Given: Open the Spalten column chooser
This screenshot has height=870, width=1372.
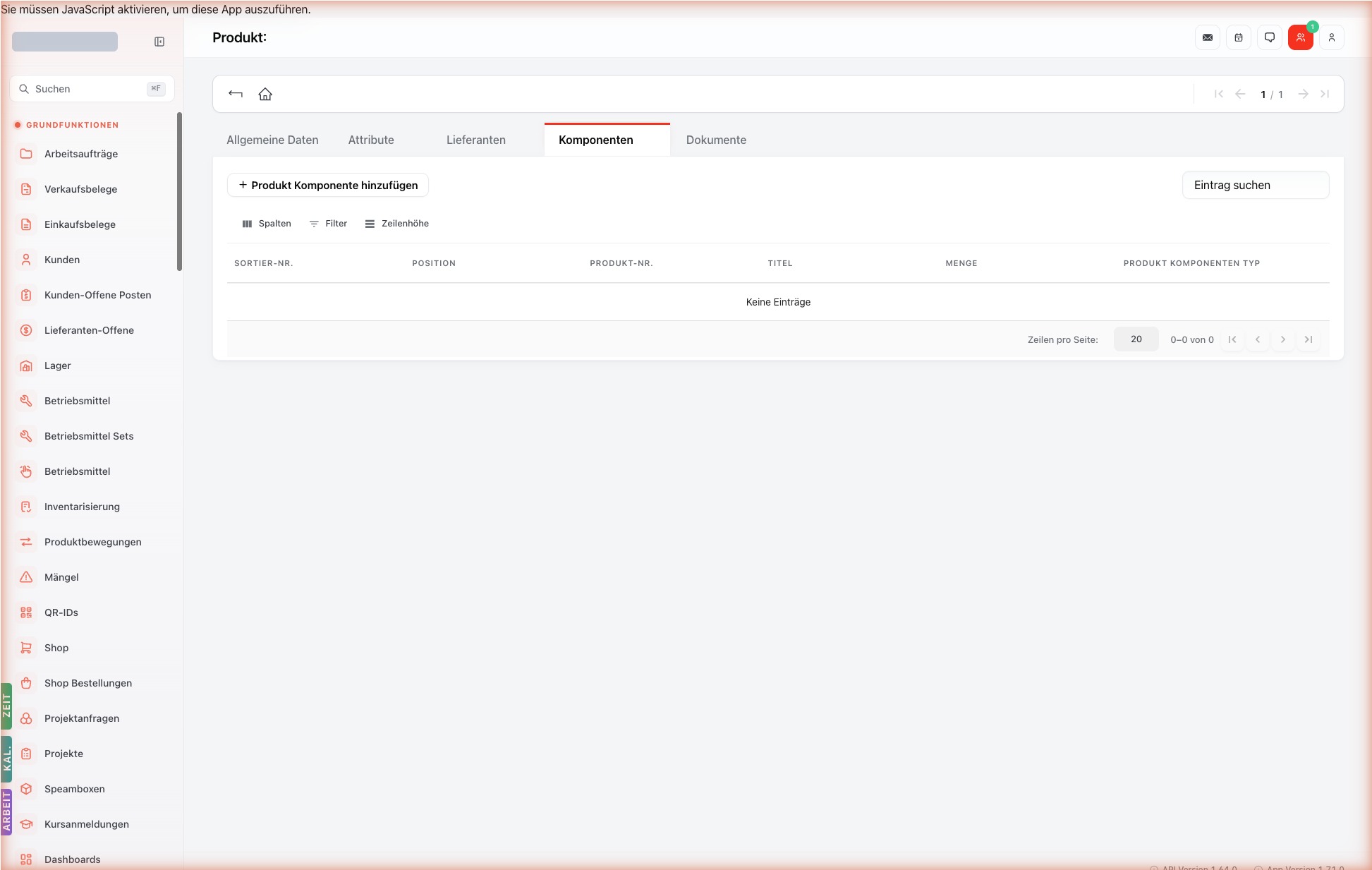Looking at the screenshot, I should (x=267, y=224).
